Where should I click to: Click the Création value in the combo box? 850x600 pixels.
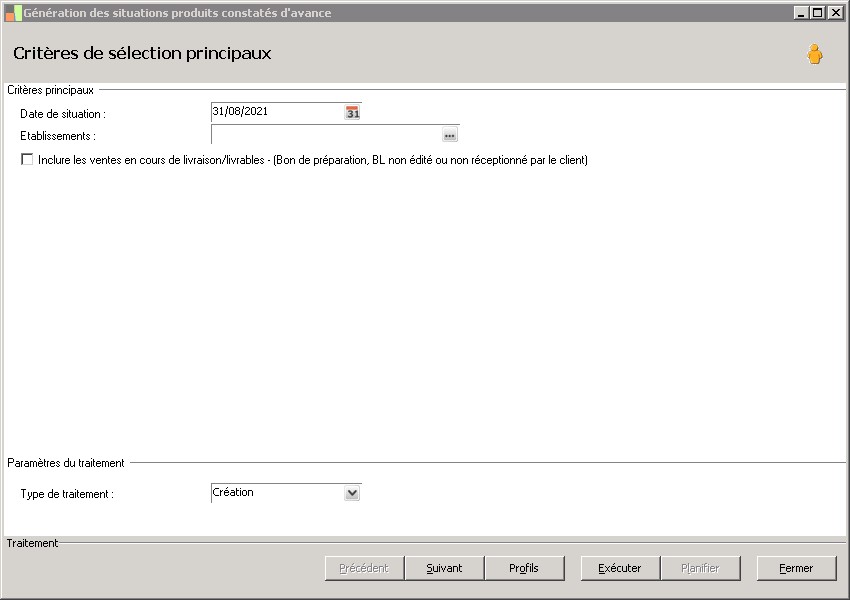(x=233, y=492)
